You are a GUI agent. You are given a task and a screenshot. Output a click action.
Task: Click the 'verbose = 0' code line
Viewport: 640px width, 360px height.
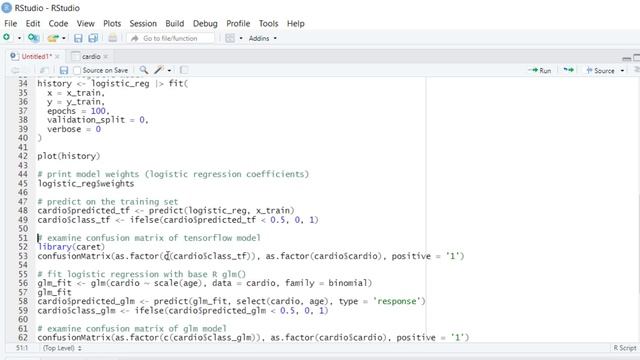74,129
